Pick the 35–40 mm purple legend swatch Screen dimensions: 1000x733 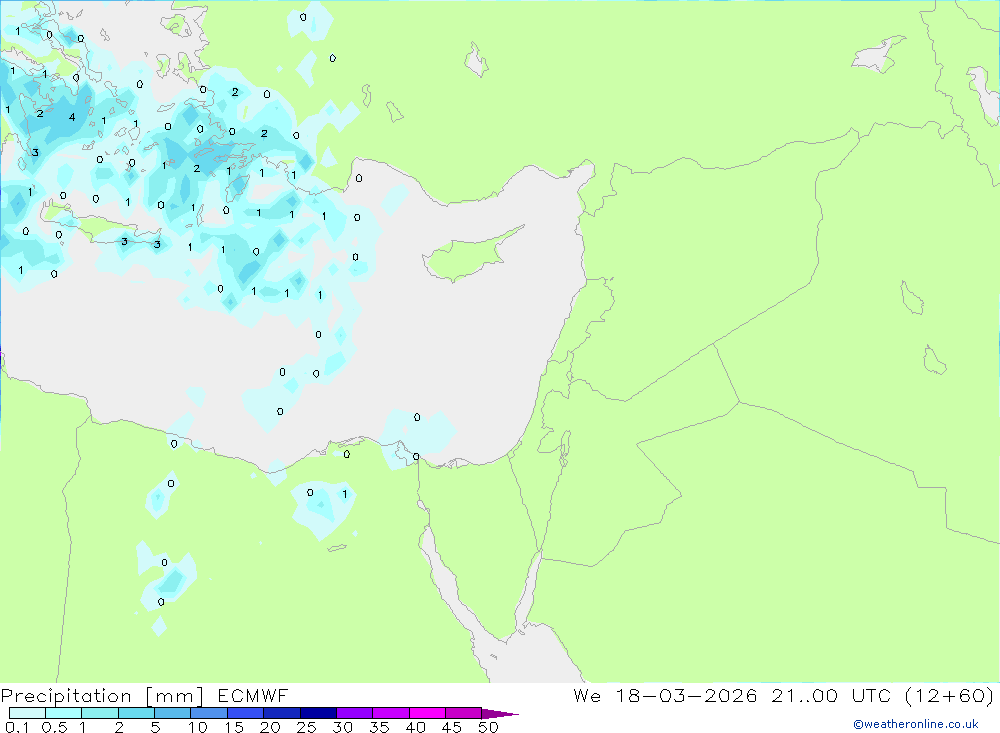pos(390,713)
